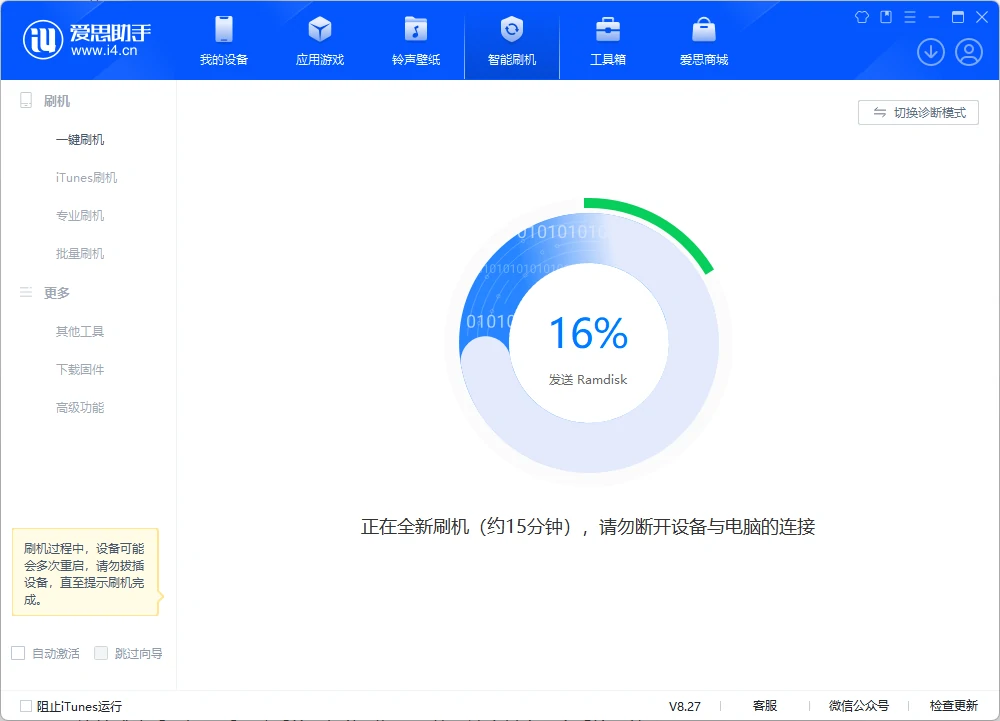This screenshot has height=721, width=1000.
Task: Click the feedback bookmark icon in title bar
Action: point(886,17)
